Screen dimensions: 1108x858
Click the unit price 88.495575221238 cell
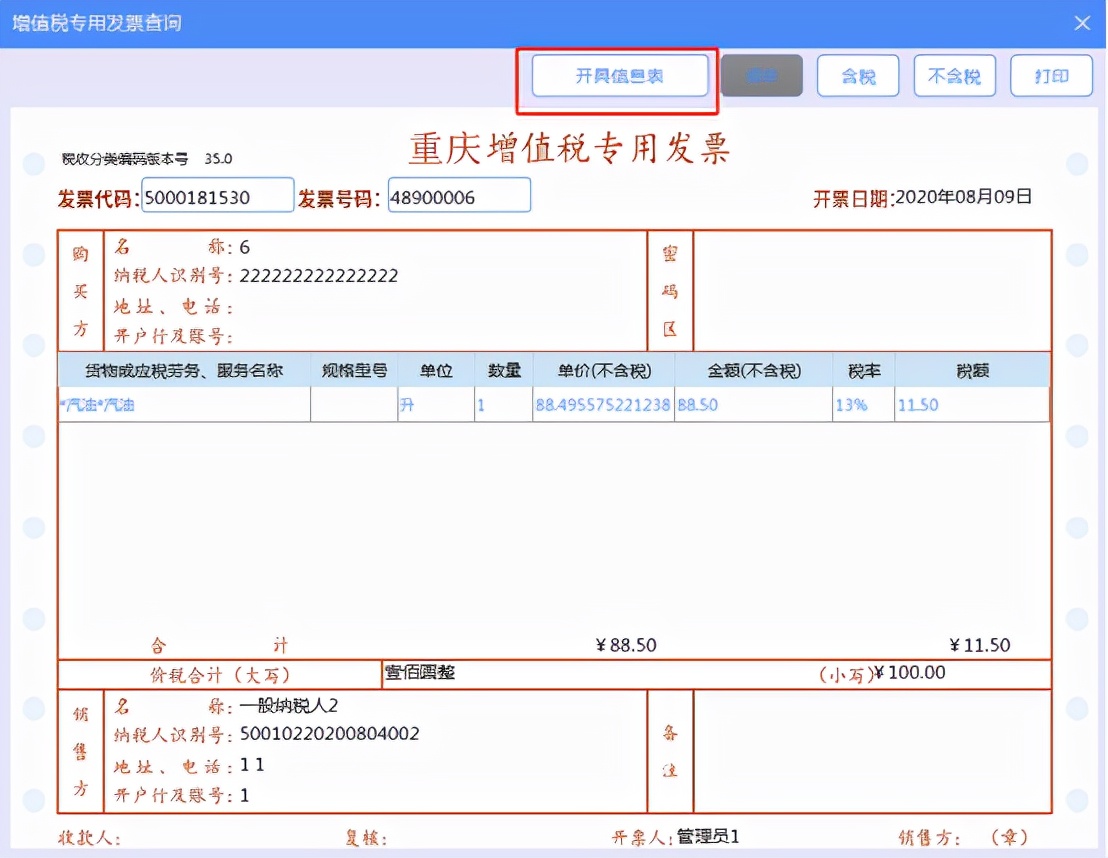(x=602, y=405)
